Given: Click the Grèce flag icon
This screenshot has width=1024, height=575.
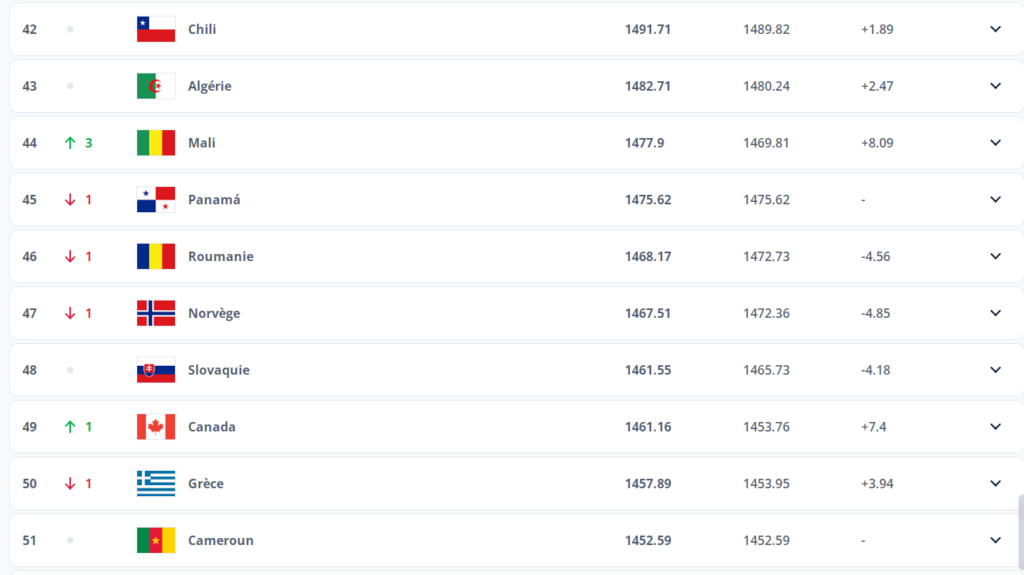Looking at the screenshot, I should 156,484.
